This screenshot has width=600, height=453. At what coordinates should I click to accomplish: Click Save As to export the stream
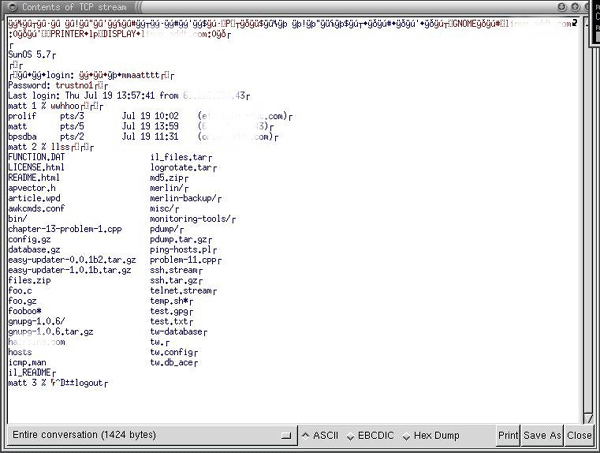coord(542,436)
